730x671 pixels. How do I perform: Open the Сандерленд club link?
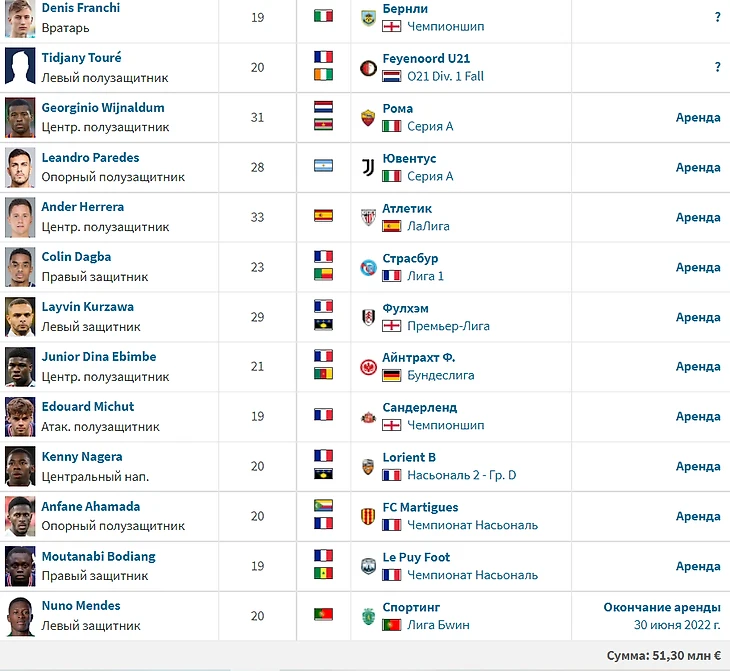click(x=419, y=407)
